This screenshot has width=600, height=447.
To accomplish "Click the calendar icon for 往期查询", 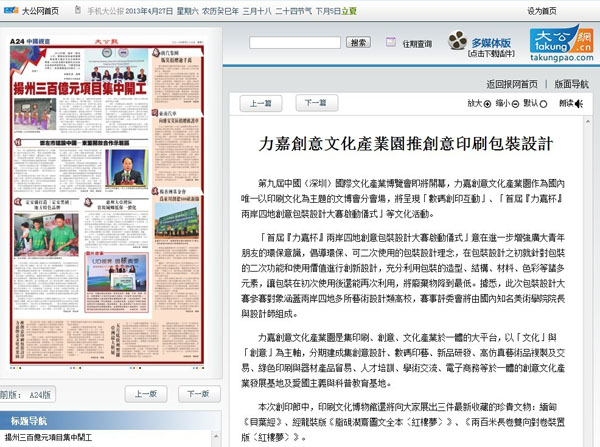I will [x=391, y=42].
